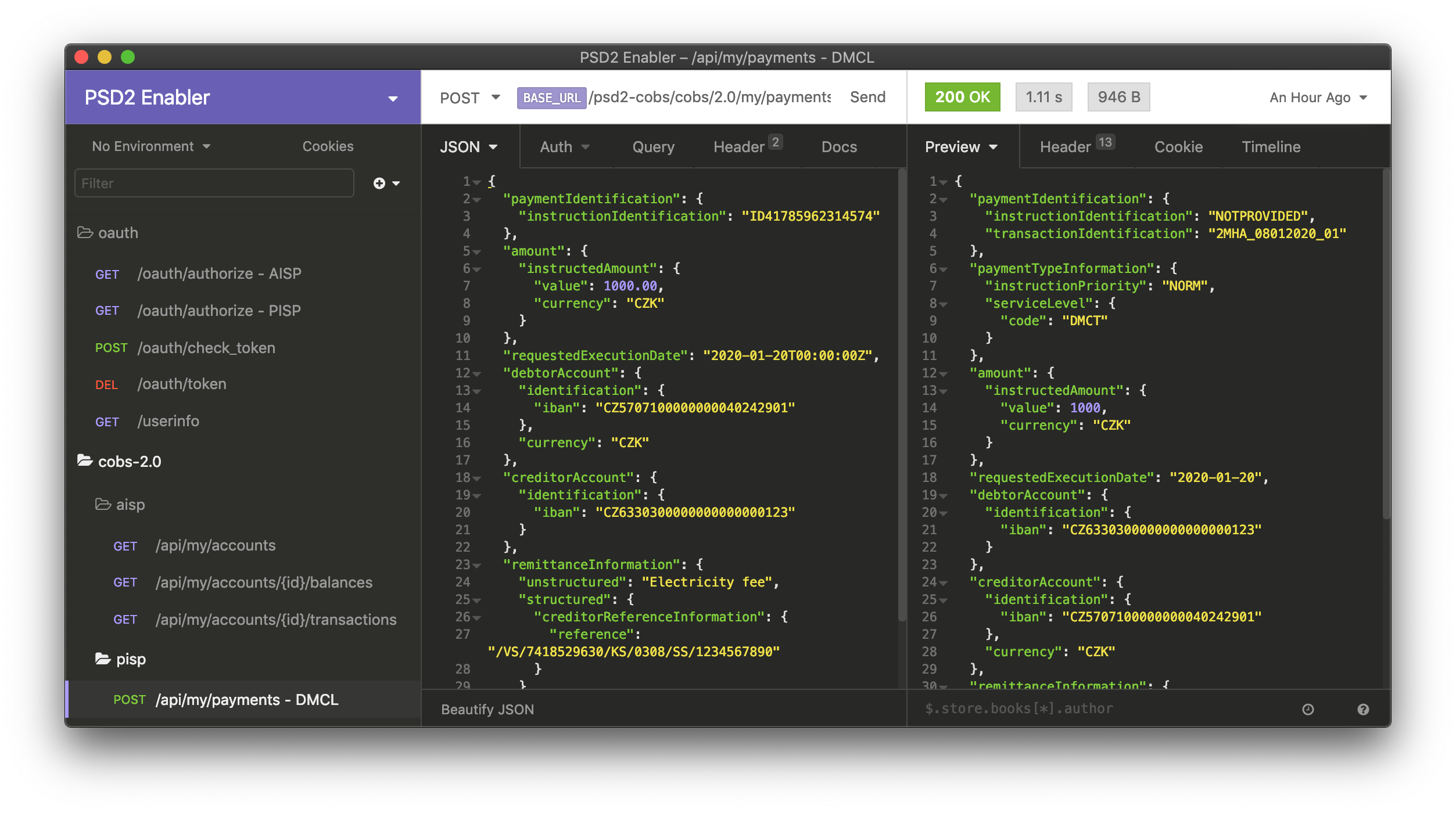The width and height of the screenshot is (1456, 813).
Task: Open the JSON body type dropdown
Action: click(468, 147)
